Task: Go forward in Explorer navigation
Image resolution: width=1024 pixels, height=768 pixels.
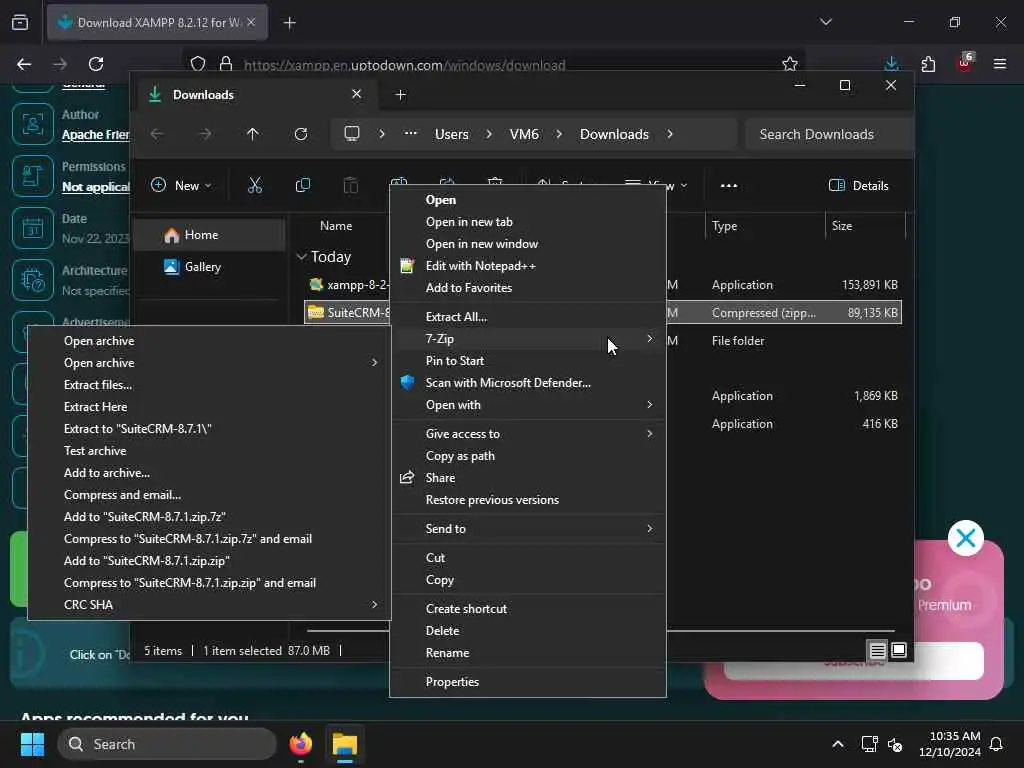Action: pos(205,134)
